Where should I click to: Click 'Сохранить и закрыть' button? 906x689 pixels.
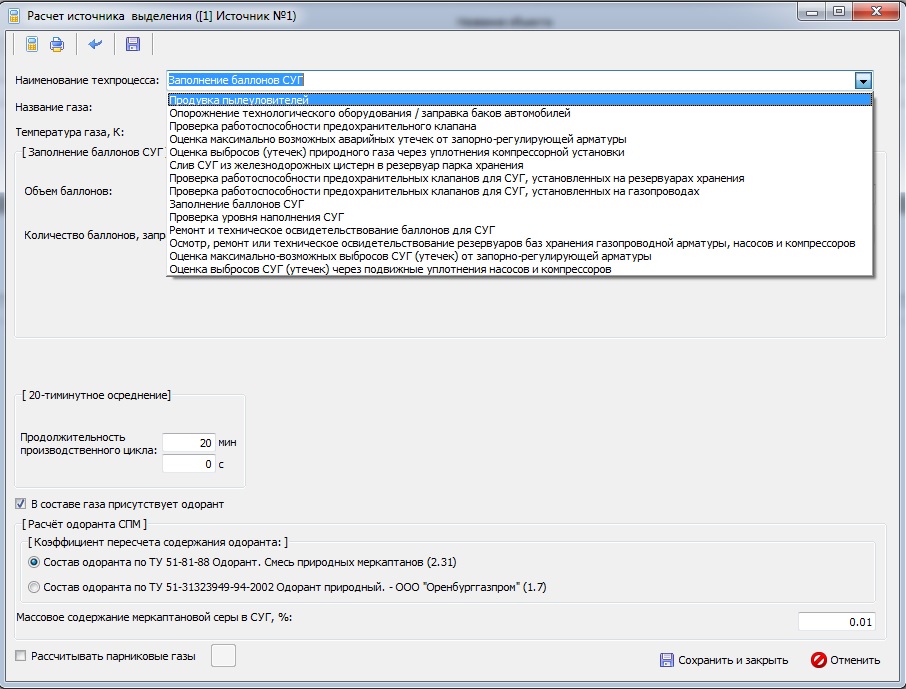click(724, 660)
